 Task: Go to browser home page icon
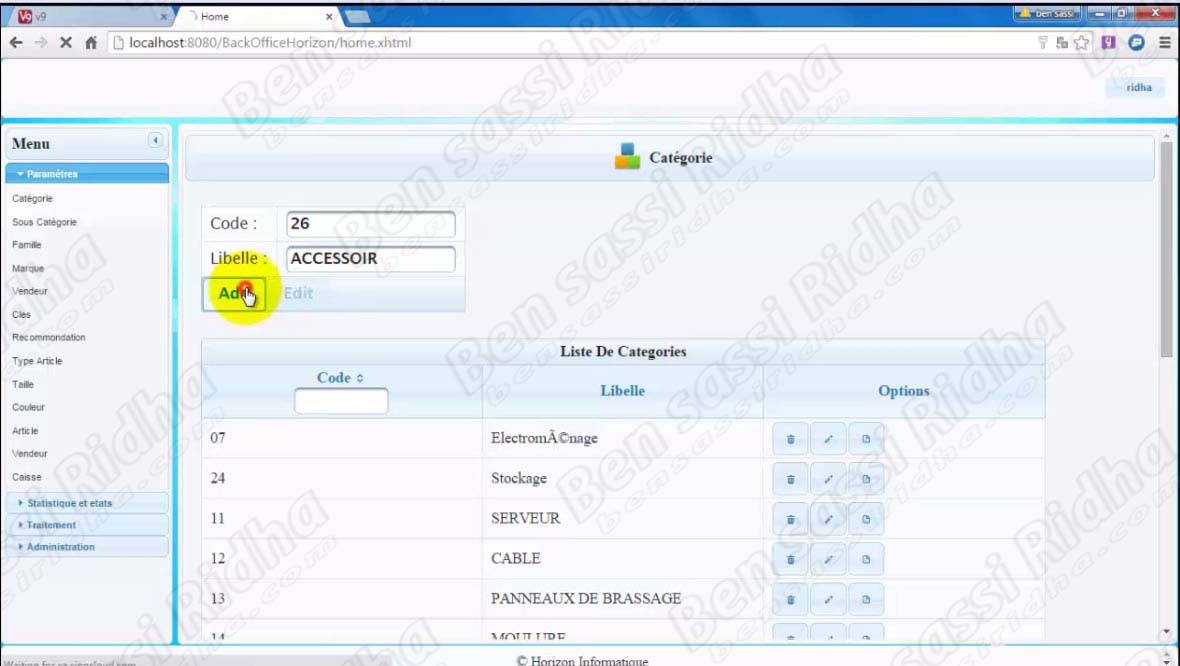click(91, 43)
